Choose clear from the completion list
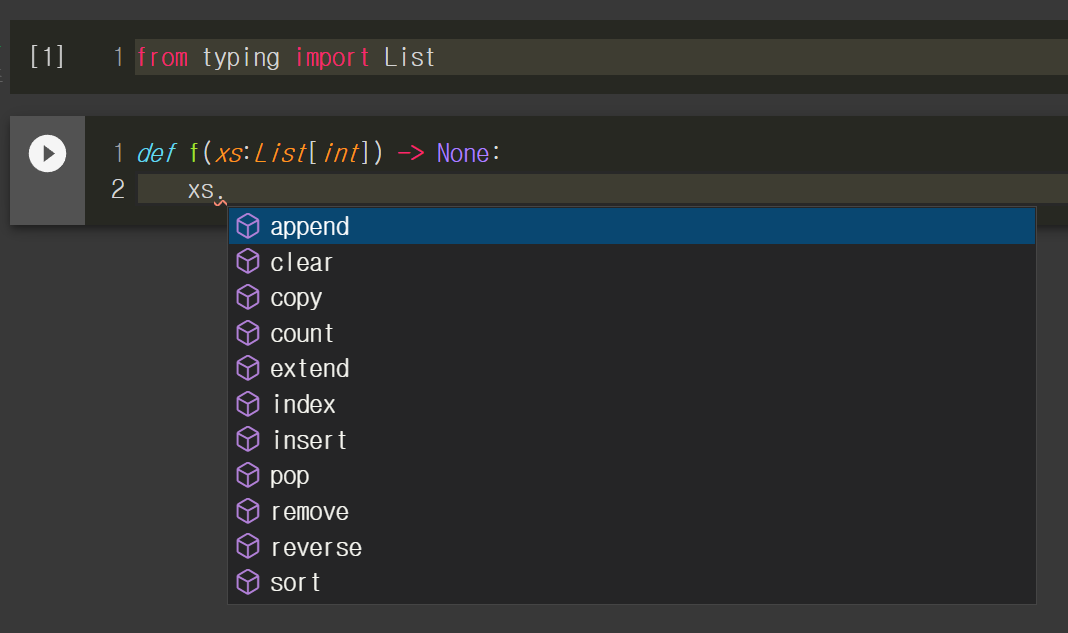 [x=302, y=262]
